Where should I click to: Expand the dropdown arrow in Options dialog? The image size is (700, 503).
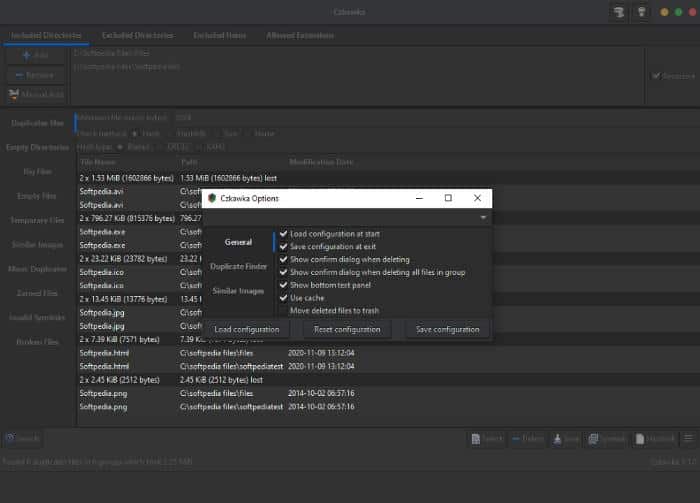[483, 217]
